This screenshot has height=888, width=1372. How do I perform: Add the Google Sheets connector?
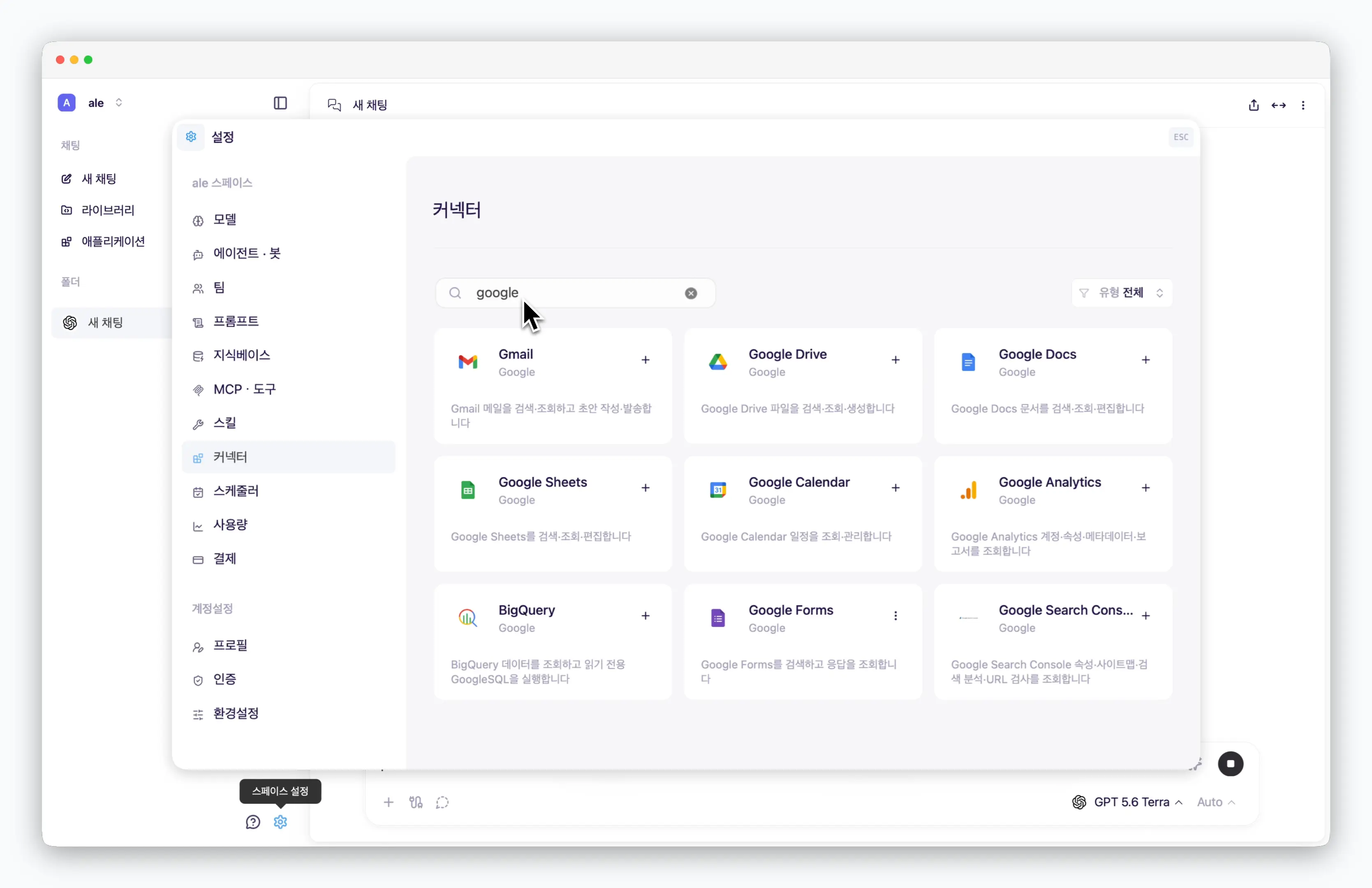(645, 488)
